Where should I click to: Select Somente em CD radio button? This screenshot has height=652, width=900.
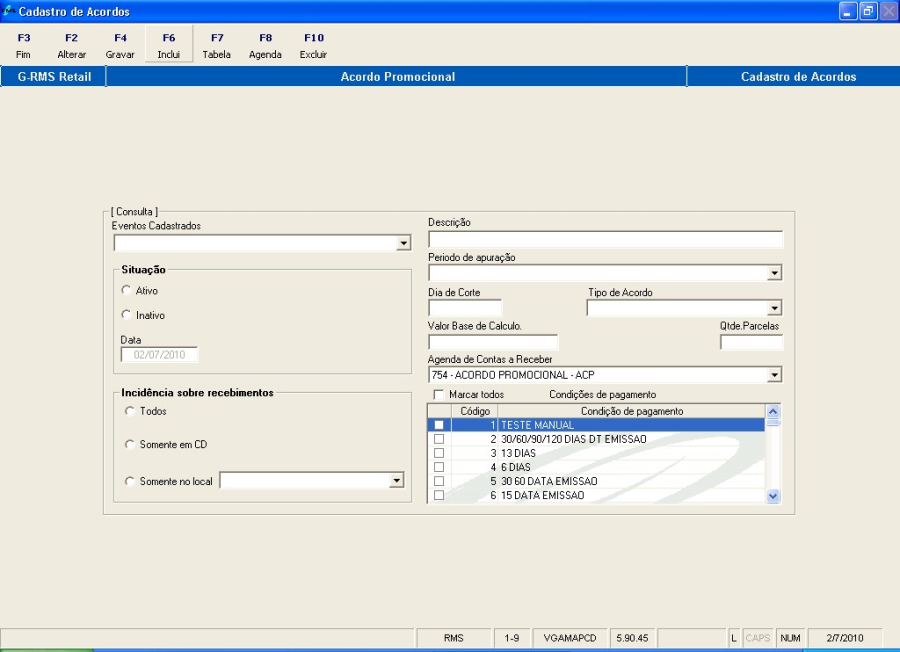tap(130, 444)
